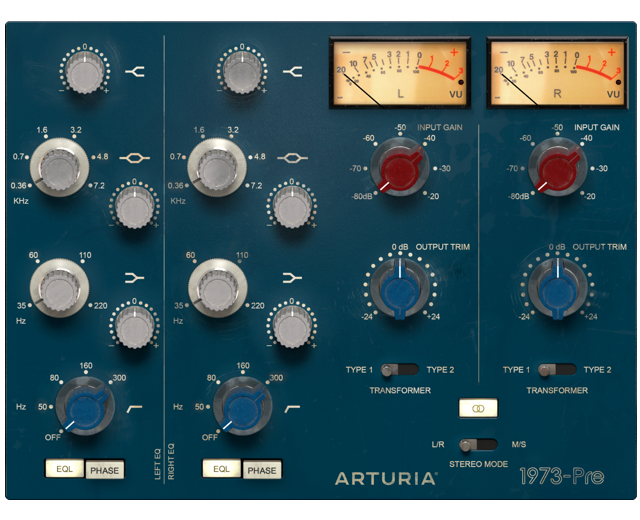Toggle the stereo link button with rings icon

pyautogui.click(x=478, y=408)
